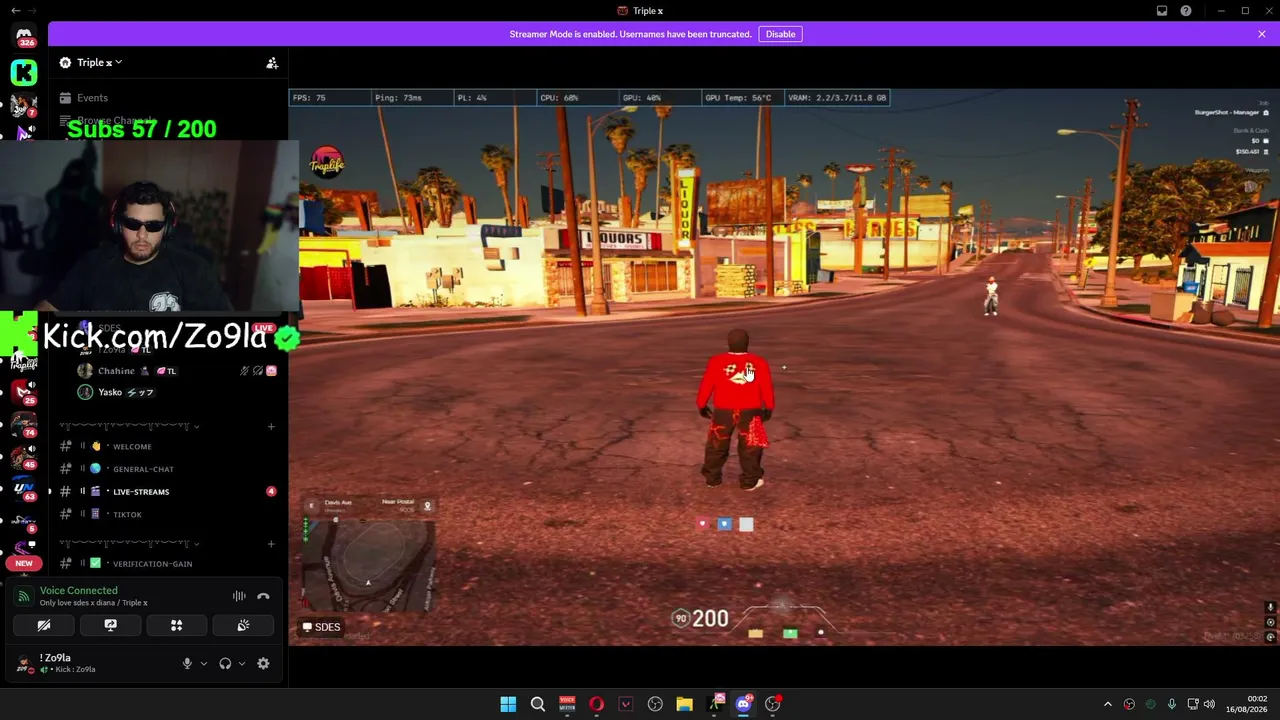
Task: Open the WELCOME channel
Action: (168, 447)
